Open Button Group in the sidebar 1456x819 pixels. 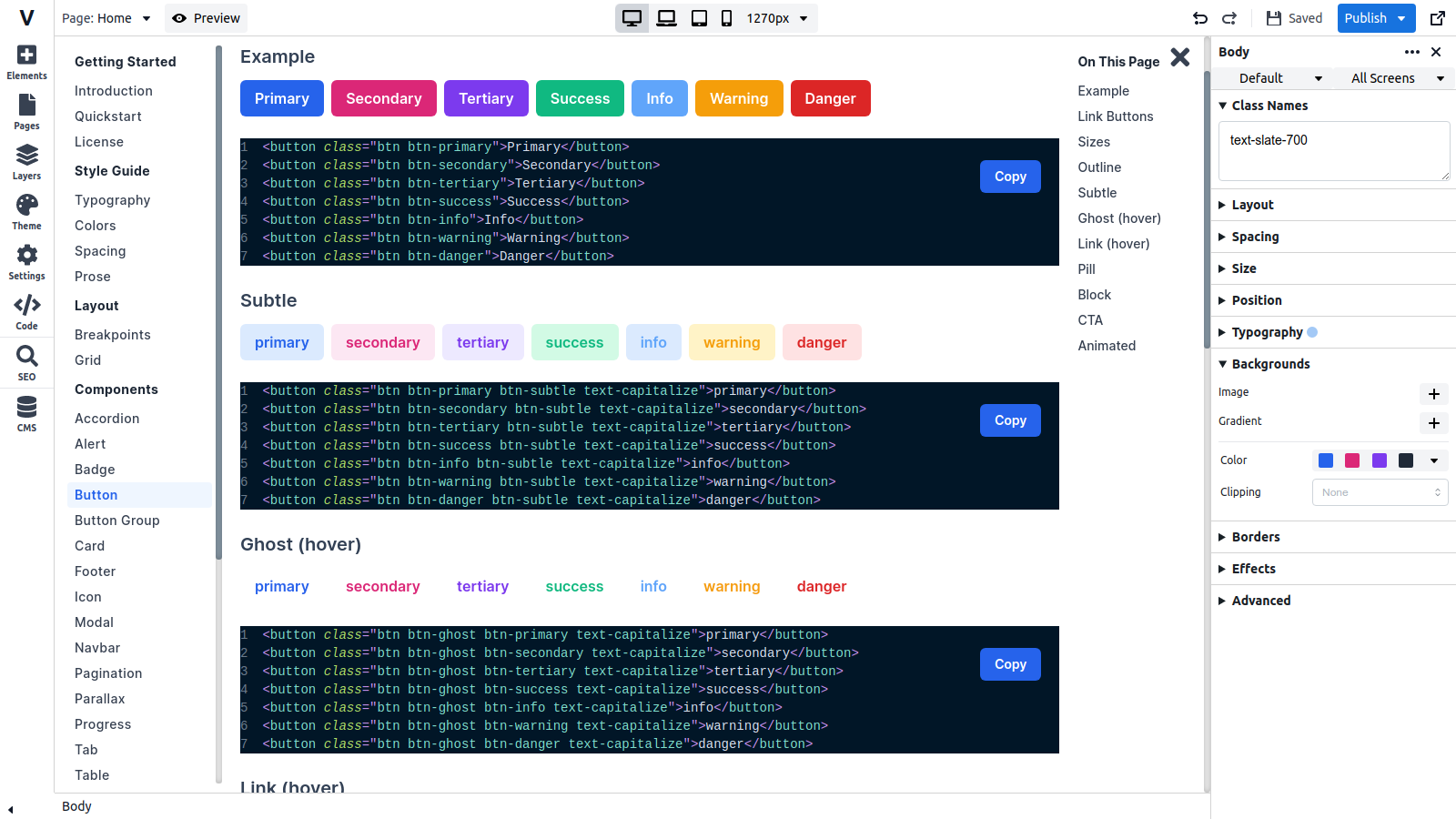pyautogui.click(x=117, y=521)
